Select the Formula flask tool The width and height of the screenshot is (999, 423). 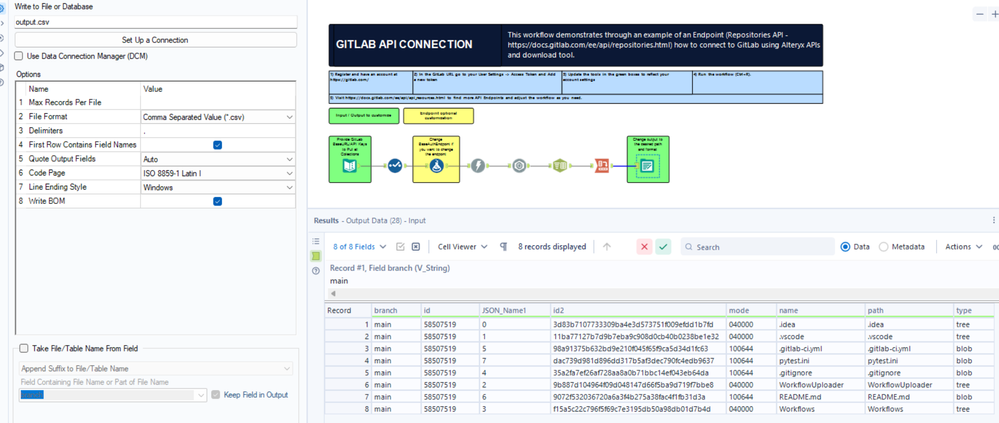(x=436, y=166)
